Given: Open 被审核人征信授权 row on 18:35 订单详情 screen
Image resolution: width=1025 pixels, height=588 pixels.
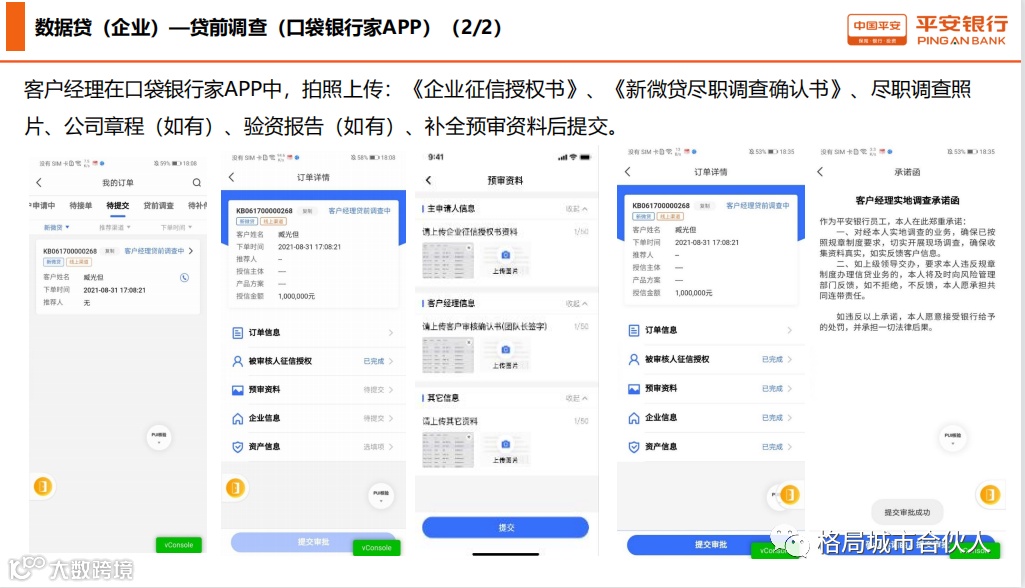Looking at the screenshot, I should (711, 359).
